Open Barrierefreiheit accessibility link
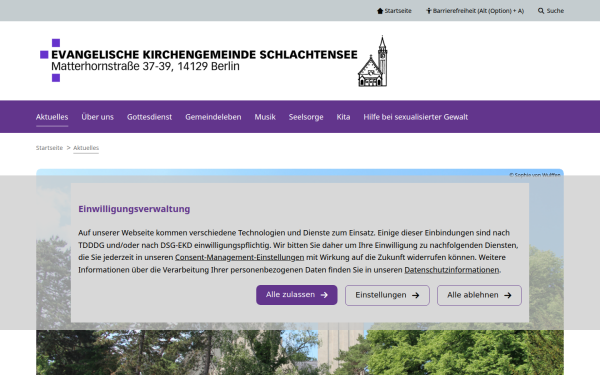Image resolution: width=600 pixels, height=375 pixels. pyautogui.click(x=475, y=11)
